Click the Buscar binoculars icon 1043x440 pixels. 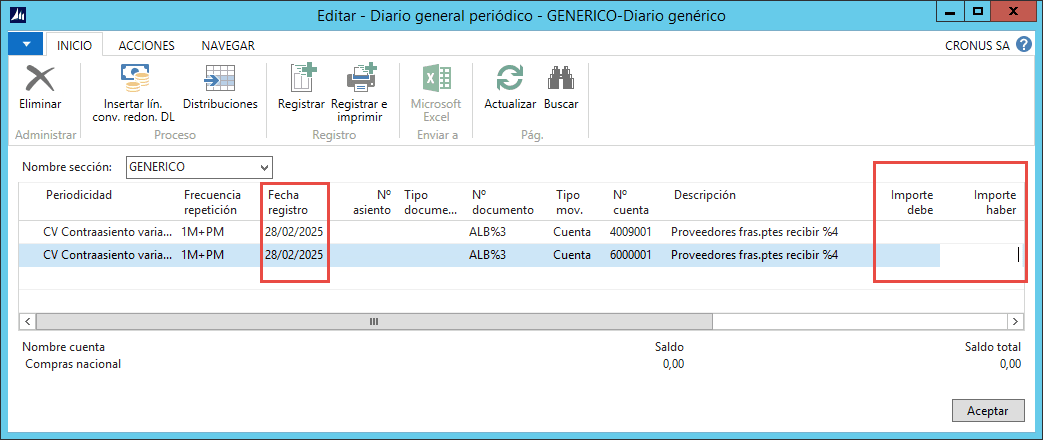tap(561, 79)
